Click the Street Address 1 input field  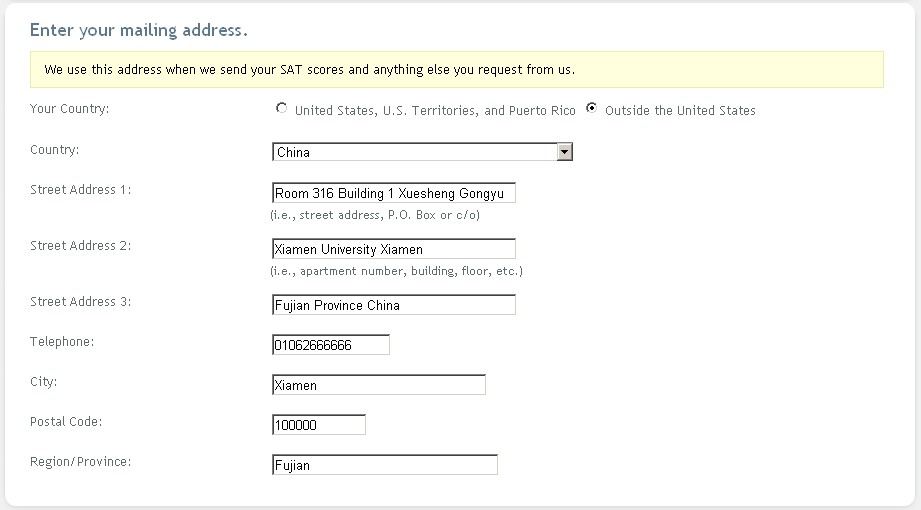pos(393,193)
